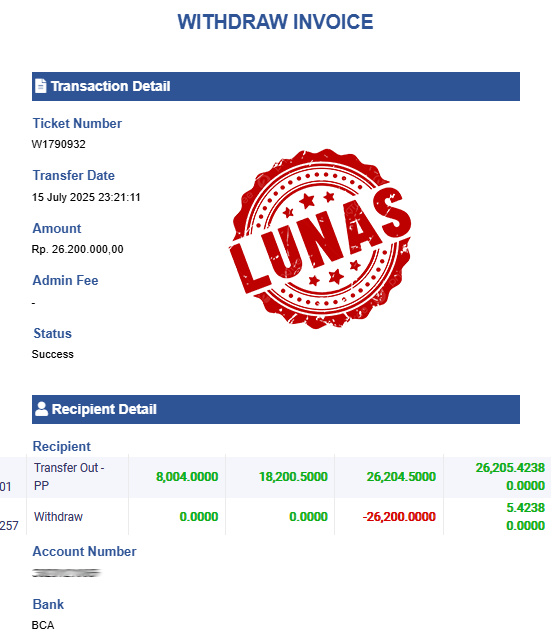Click the Bank label
This screenshot has width=551, height=643.
48,604
